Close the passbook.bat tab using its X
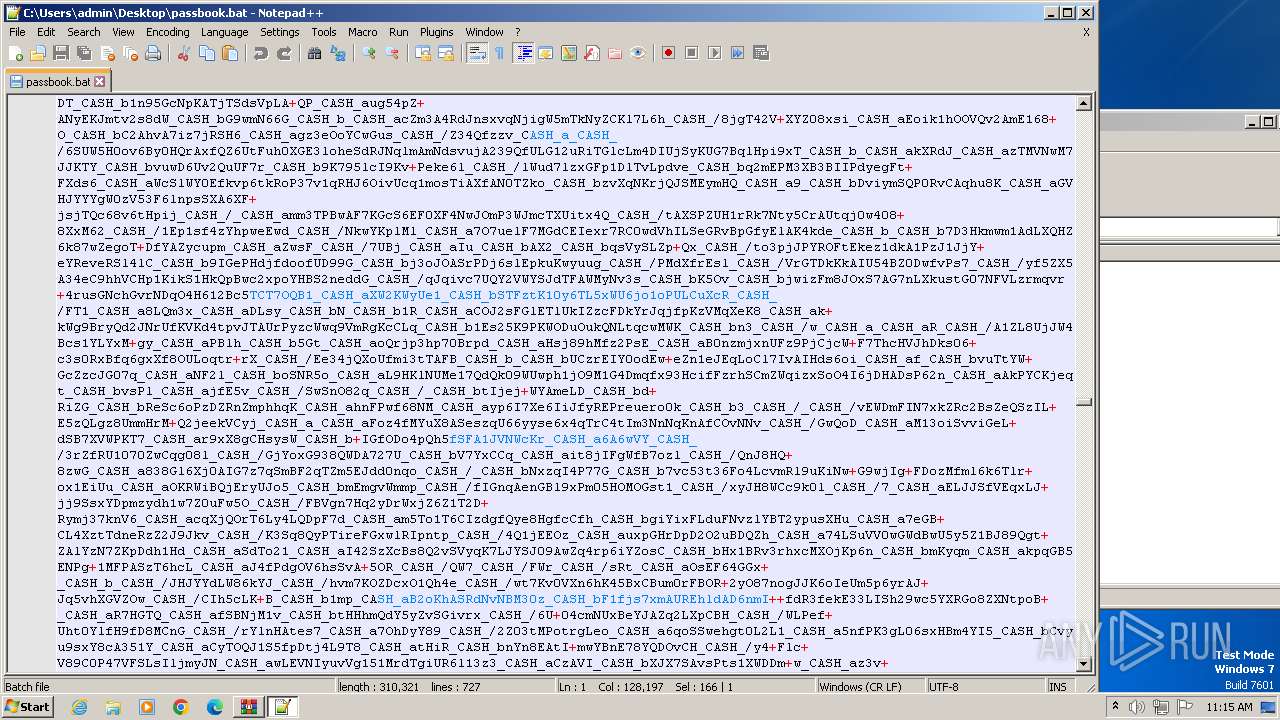Image resolution: width=1280 pixels, height=720 pixels. pyautogui.click(x=99, y=82)
